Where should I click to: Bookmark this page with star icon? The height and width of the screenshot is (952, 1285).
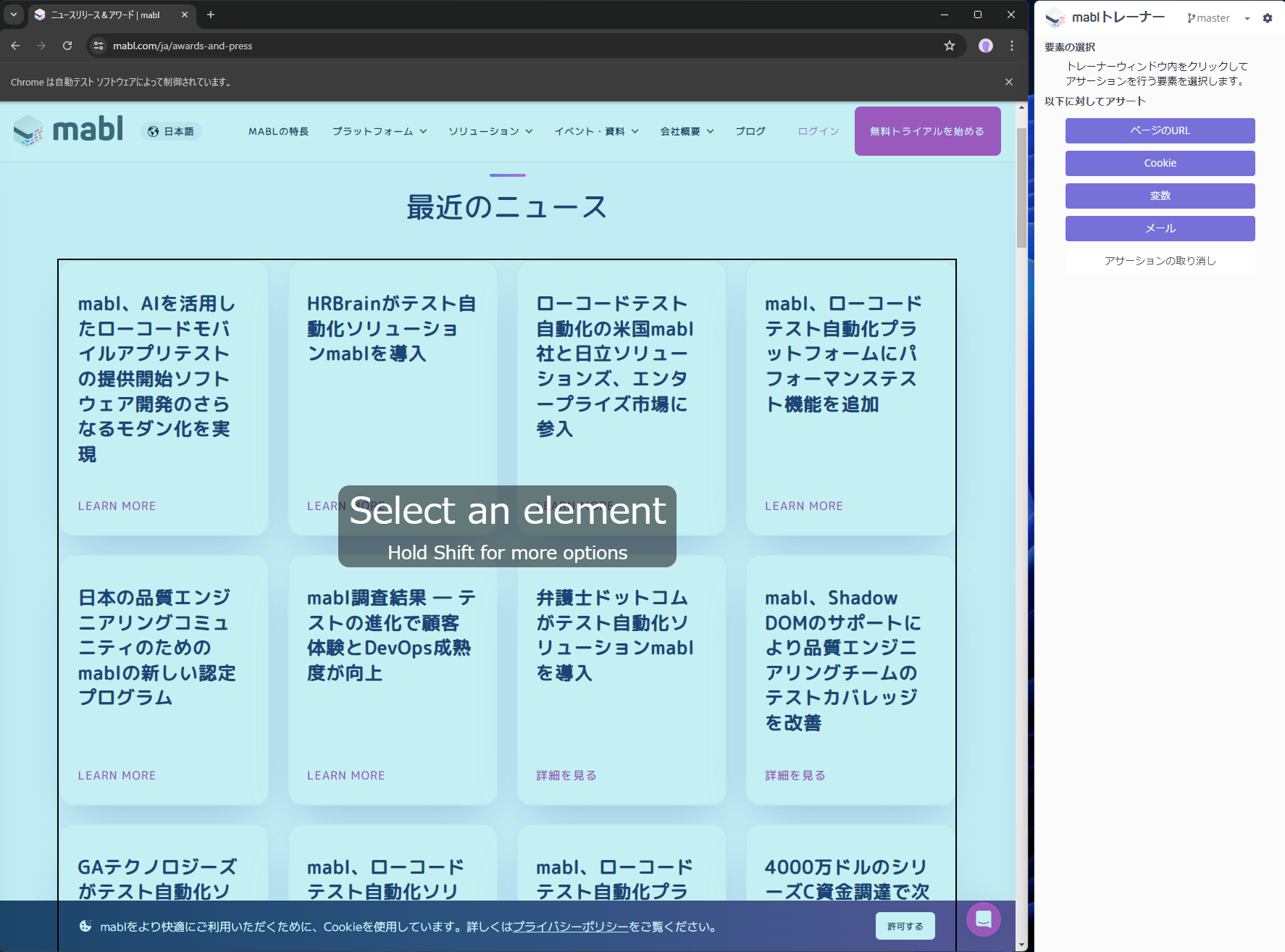(x=950, y=46)
